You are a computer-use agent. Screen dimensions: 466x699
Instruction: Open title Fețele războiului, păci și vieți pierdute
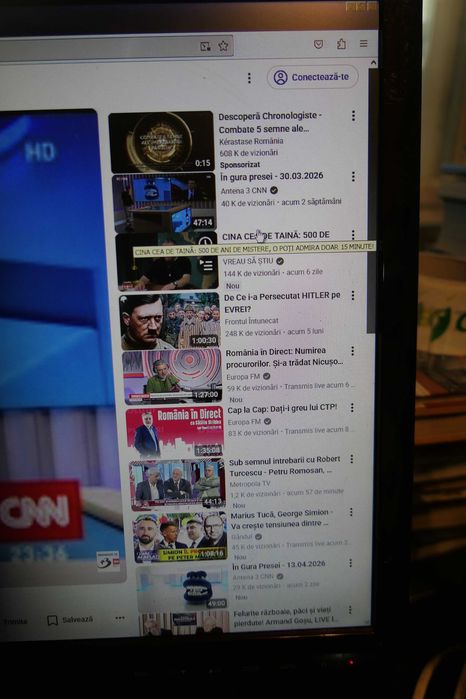coord(285,616)
